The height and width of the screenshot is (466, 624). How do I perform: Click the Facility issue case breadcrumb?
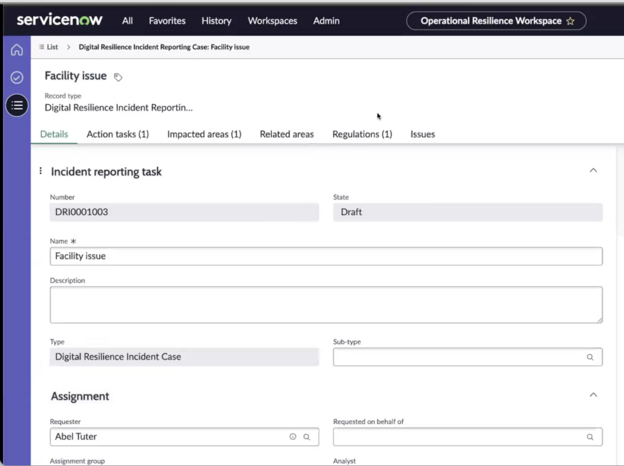(164, 47)
